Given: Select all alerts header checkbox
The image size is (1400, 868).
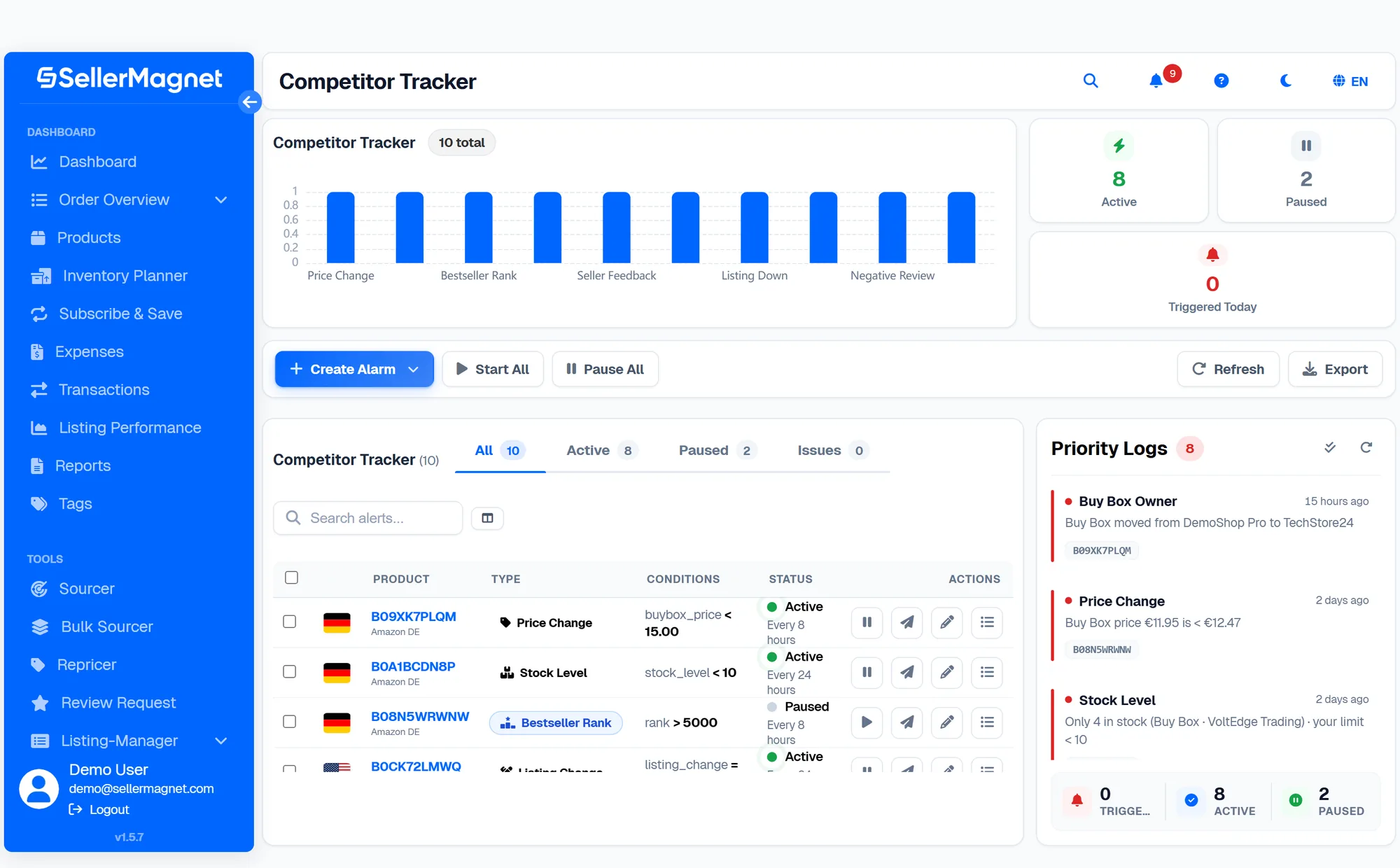Looking at the screenshot, I should pyautogui.click(x=292, y=577).
